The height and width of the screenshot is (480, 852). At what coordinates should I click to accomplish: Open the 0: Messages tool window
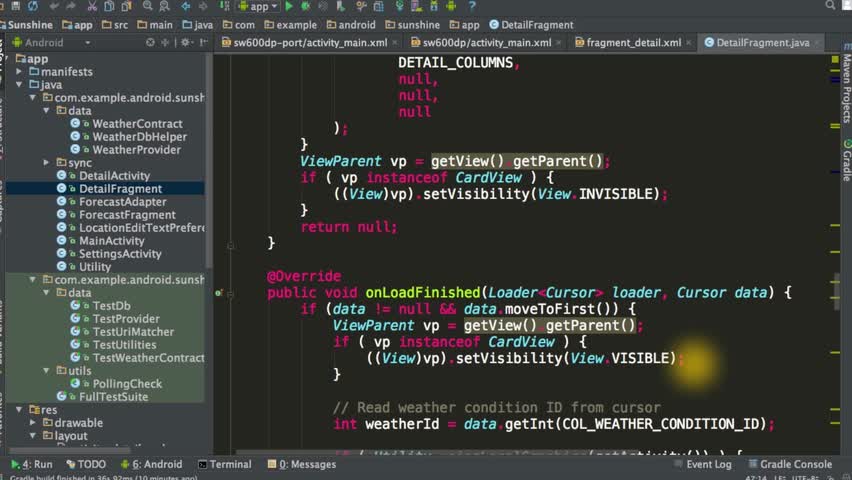302,464
